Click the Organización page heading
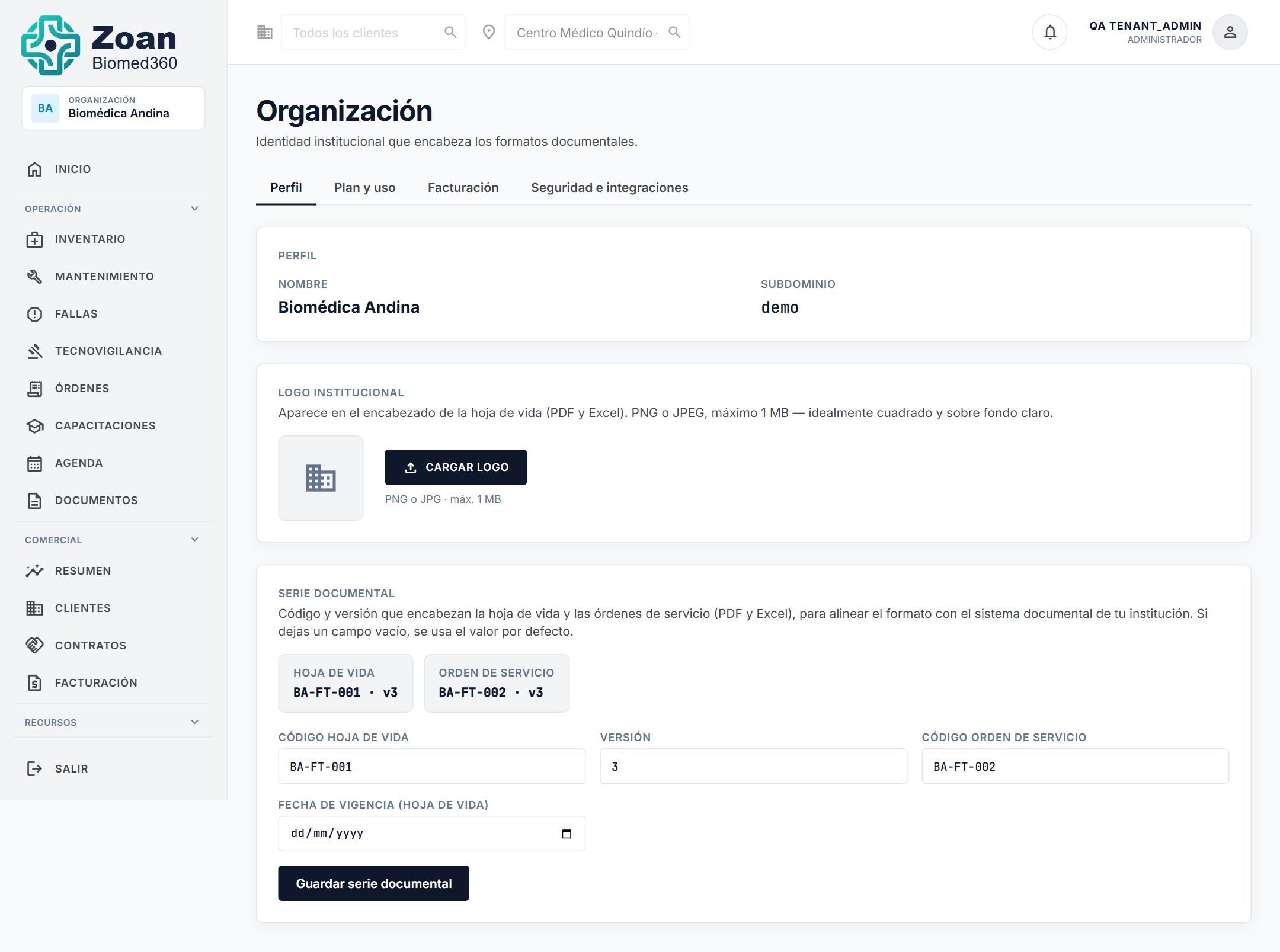Viewport: 1280px width, 952px height. (344, 111)
